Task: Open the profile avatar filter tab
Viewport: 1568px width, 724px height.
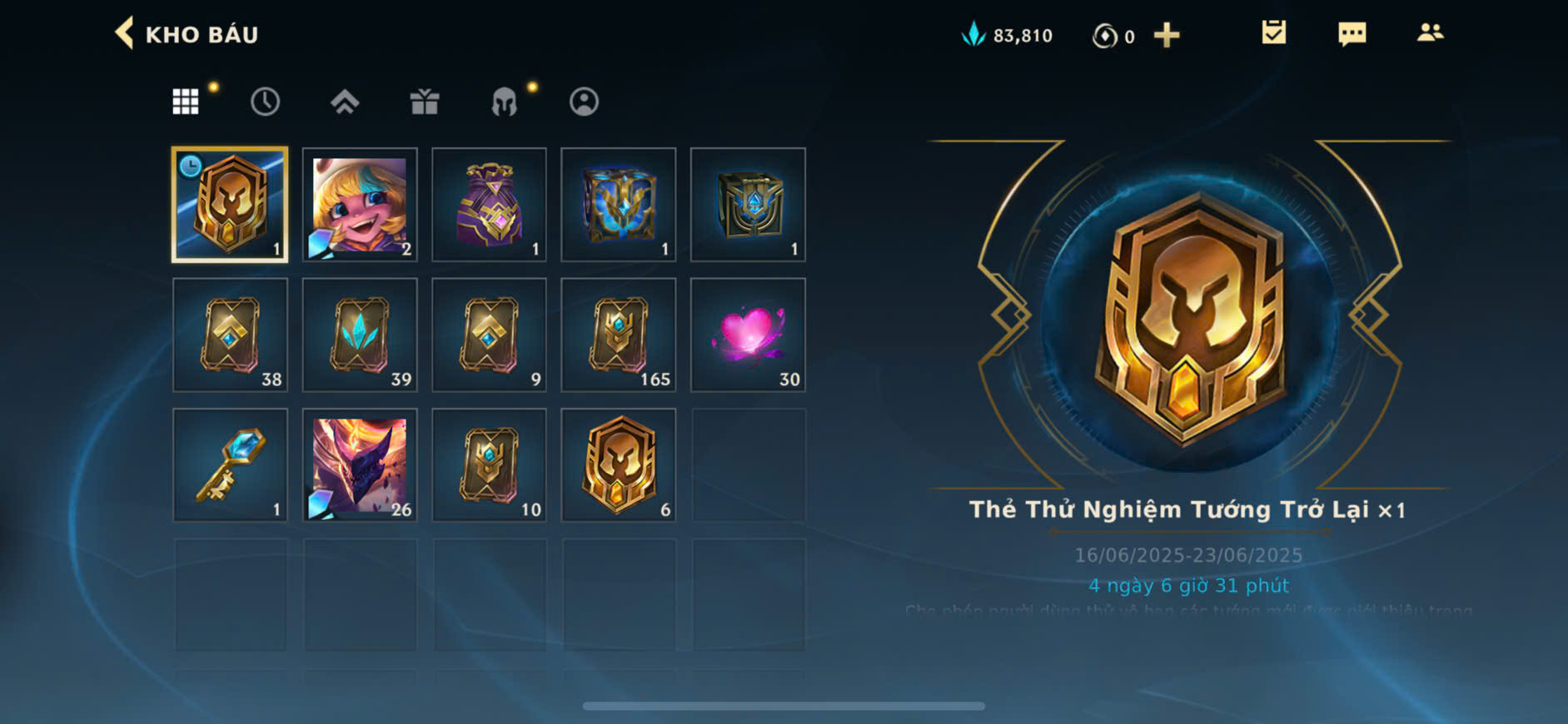Action: pos(584,102)
